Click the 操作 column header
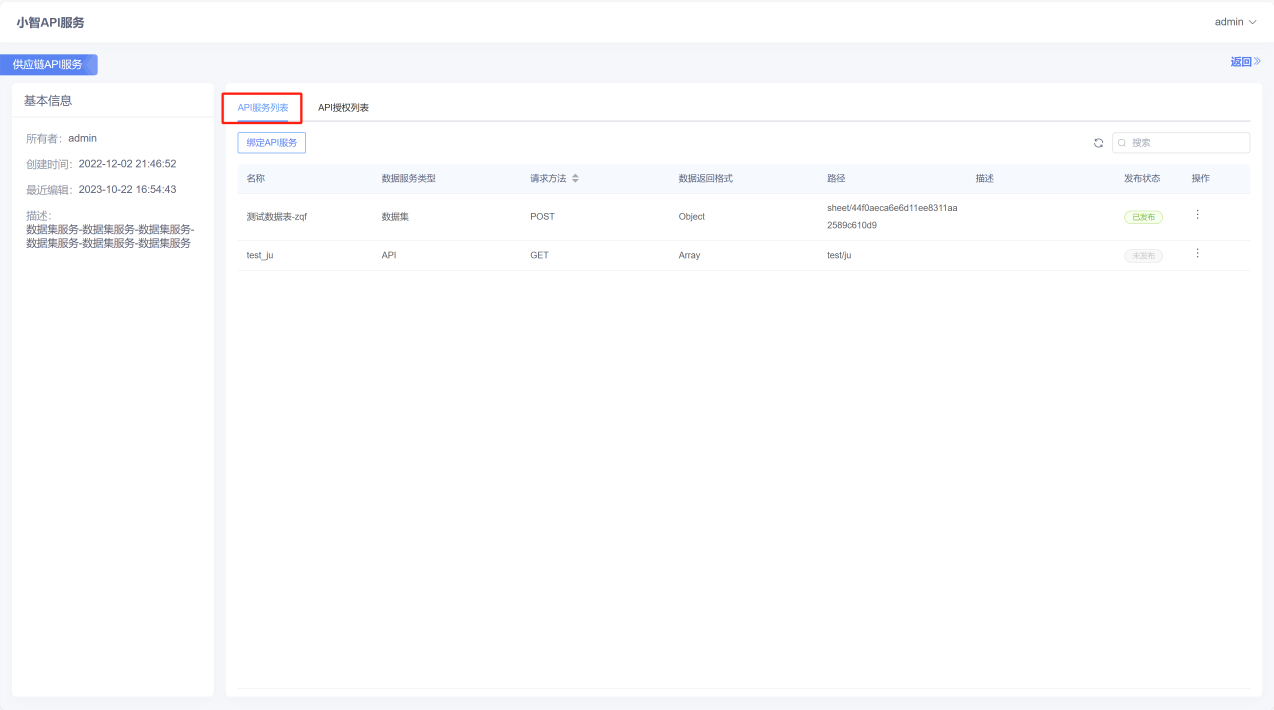The width and height of the screenshot is (1274, 710). coord(1201,178)
